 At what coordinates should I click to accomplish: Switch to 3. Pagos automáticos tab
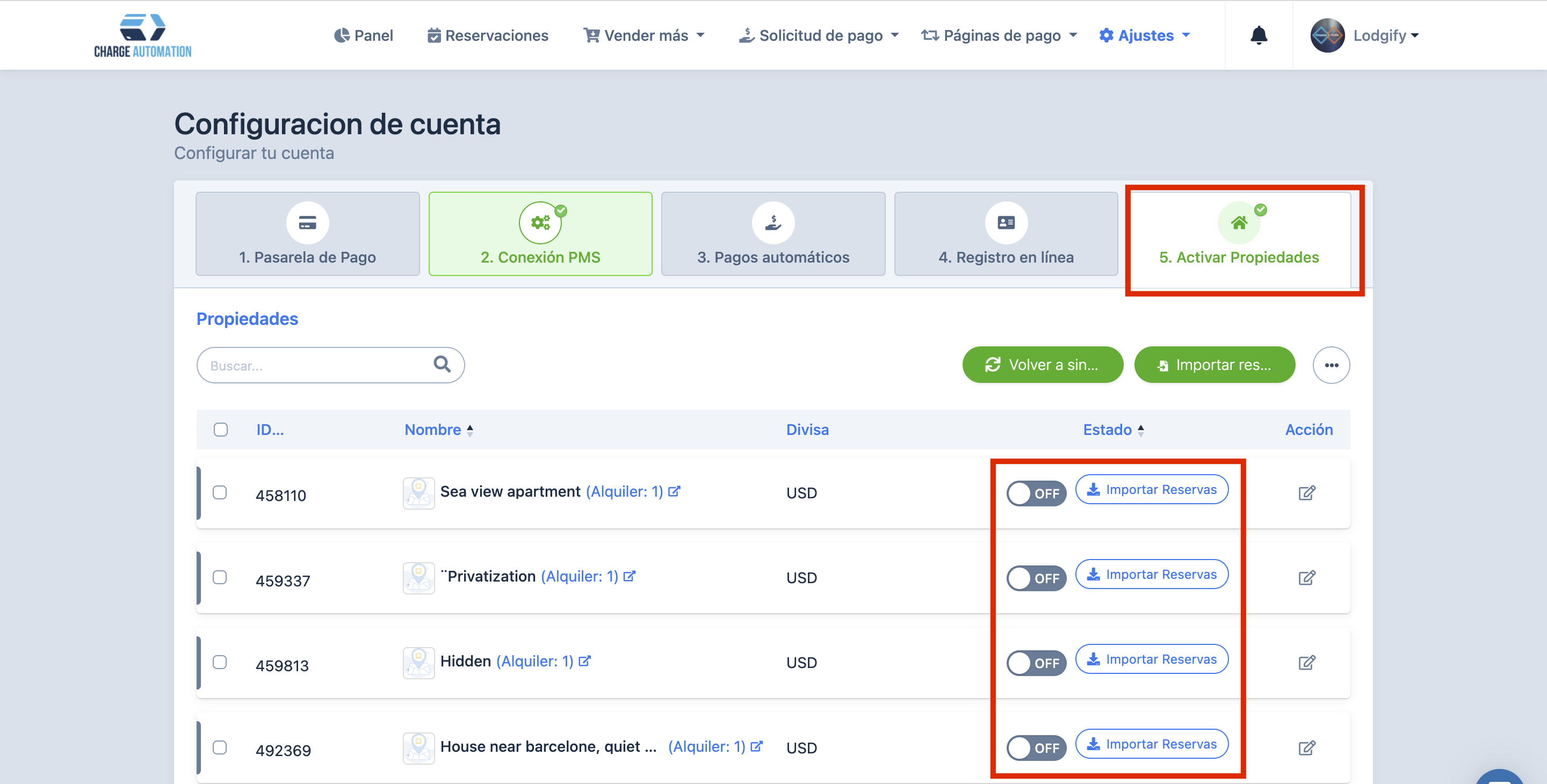(x=773, y=234)
